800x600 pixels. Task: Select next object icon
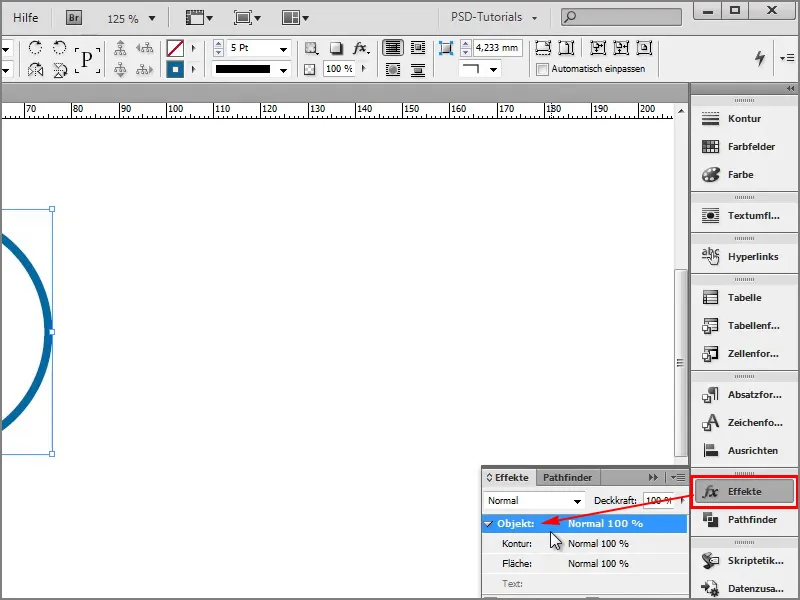[x=145, y=69]
